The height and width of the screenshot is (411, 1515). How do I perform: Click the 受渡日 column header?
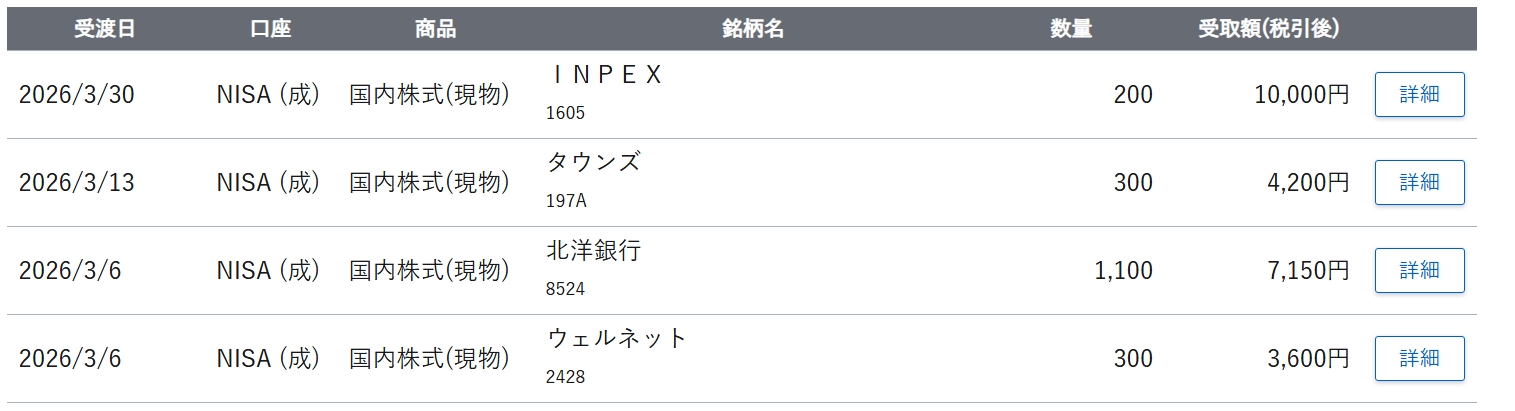click(104, 29)
